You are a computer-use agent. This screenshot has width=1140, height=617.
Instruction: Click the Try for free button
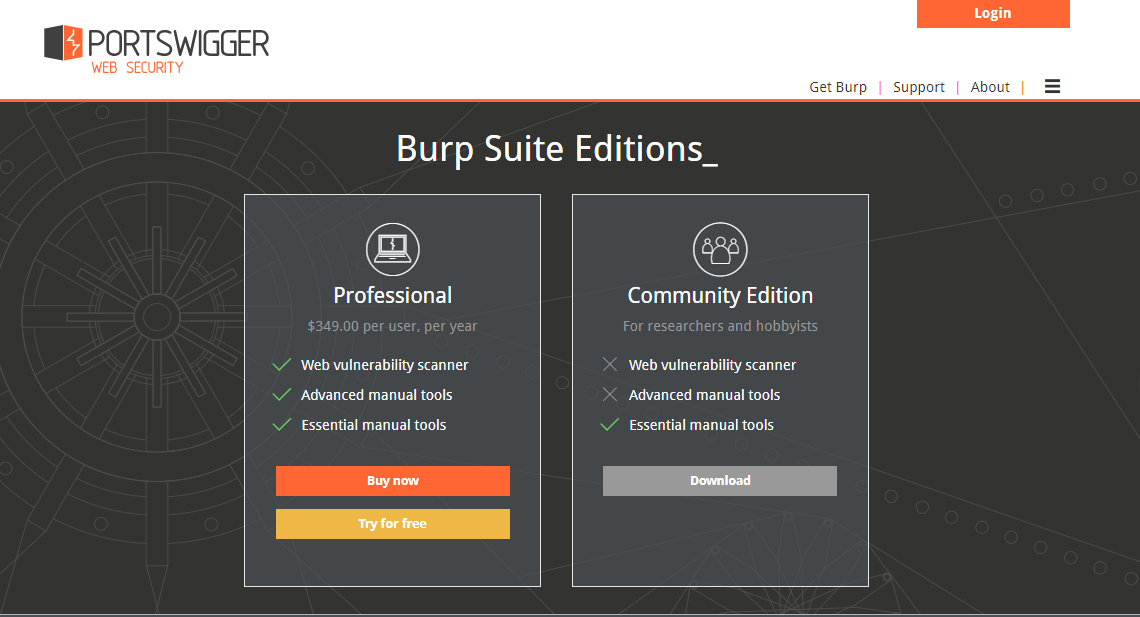tap(393, 524)
